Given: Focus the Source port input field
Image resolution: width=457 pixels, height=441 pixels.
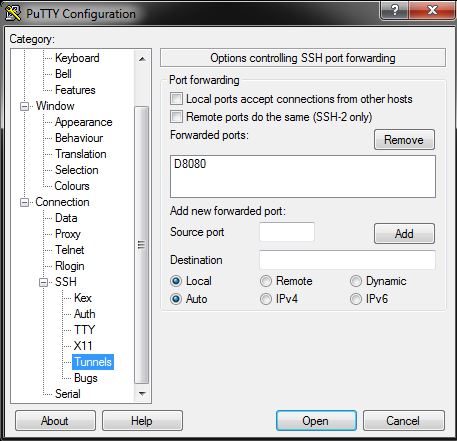Looking at the screenshot, I should 287,232.
